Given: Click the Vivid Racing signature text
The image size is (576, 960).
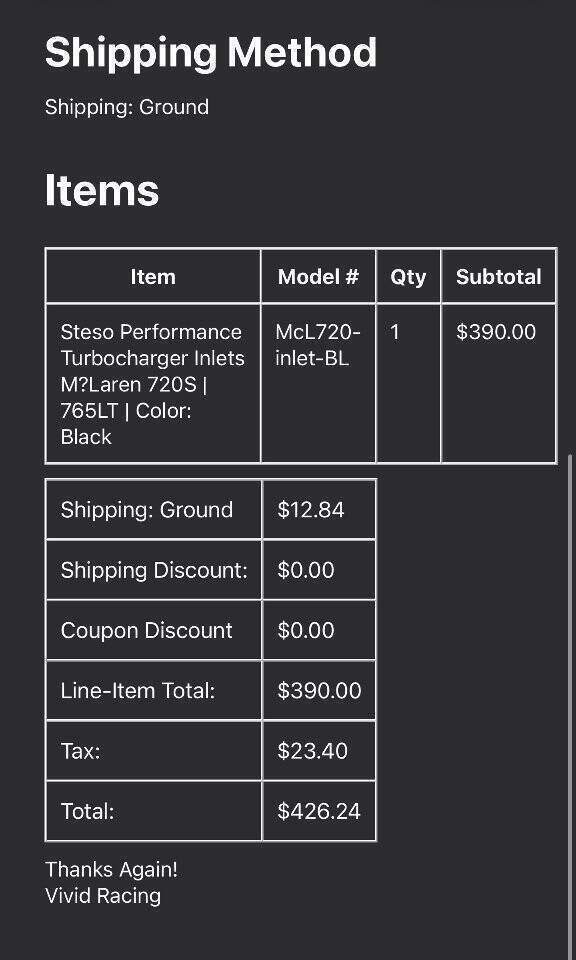Looking at the screenshot, I should point(103,896).
